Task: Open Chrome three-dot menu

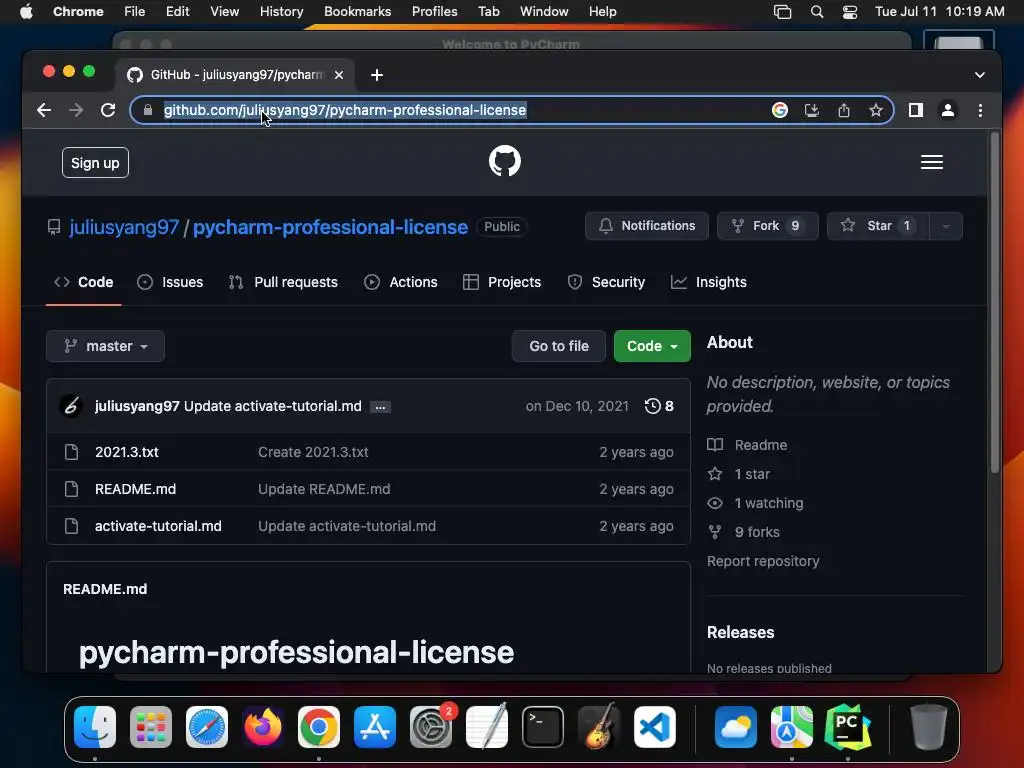Action: [x=980, y=110]
